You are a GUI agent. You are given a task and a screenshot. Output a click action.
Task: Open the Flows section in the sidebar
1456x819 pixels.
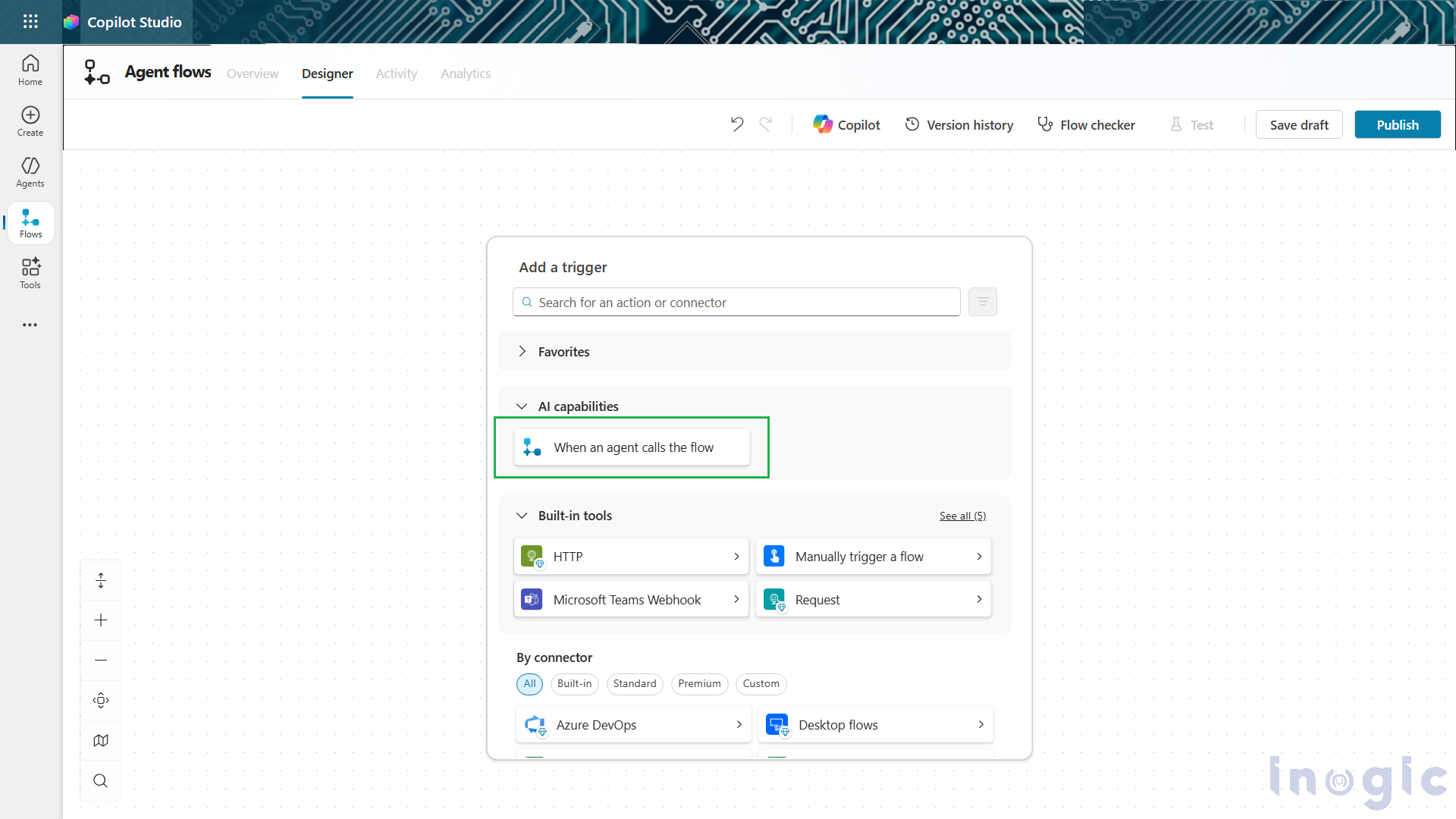[30, 222]
